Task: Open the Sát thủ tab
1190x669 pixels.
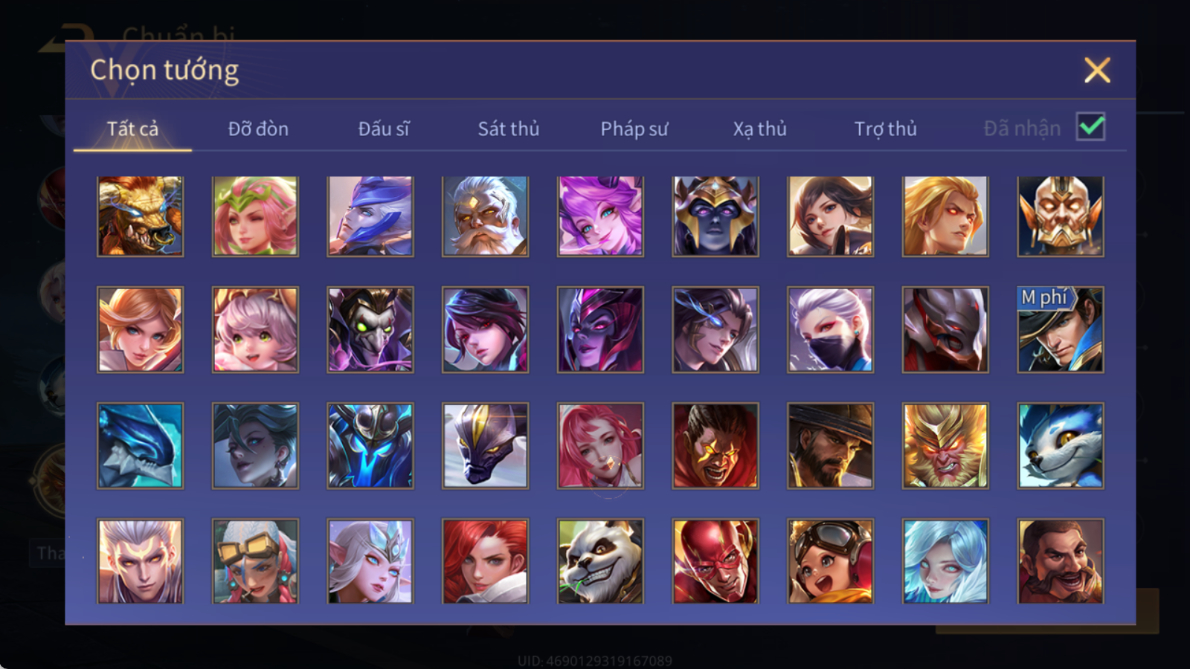Action: coord(508,129)
